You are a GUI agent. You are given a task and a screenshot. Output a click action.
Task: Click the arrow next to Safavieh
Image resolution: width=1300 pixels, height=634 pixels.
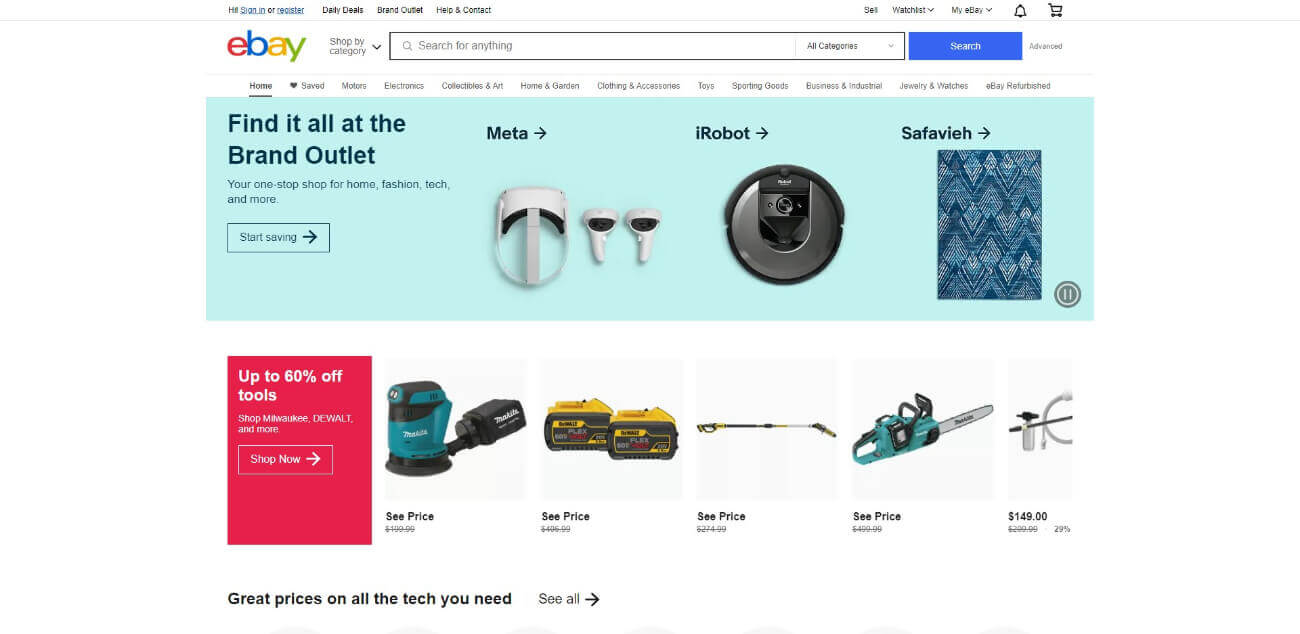click(x=983, y=133)
